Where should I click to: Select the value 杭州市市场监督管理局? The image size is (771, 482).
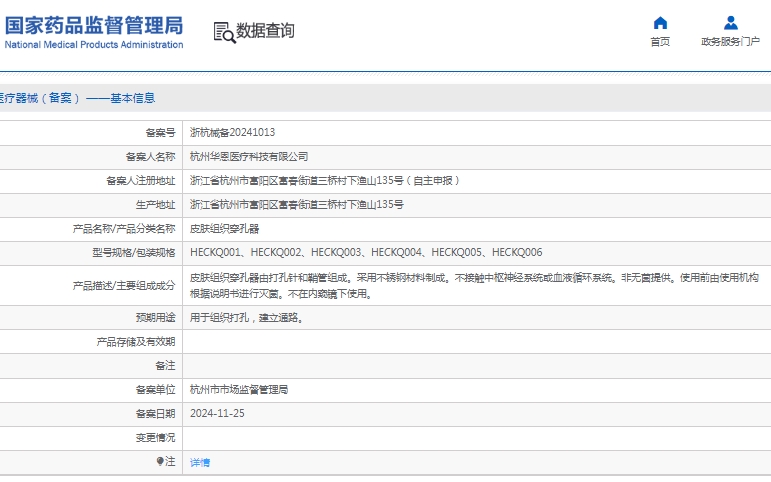239,390
